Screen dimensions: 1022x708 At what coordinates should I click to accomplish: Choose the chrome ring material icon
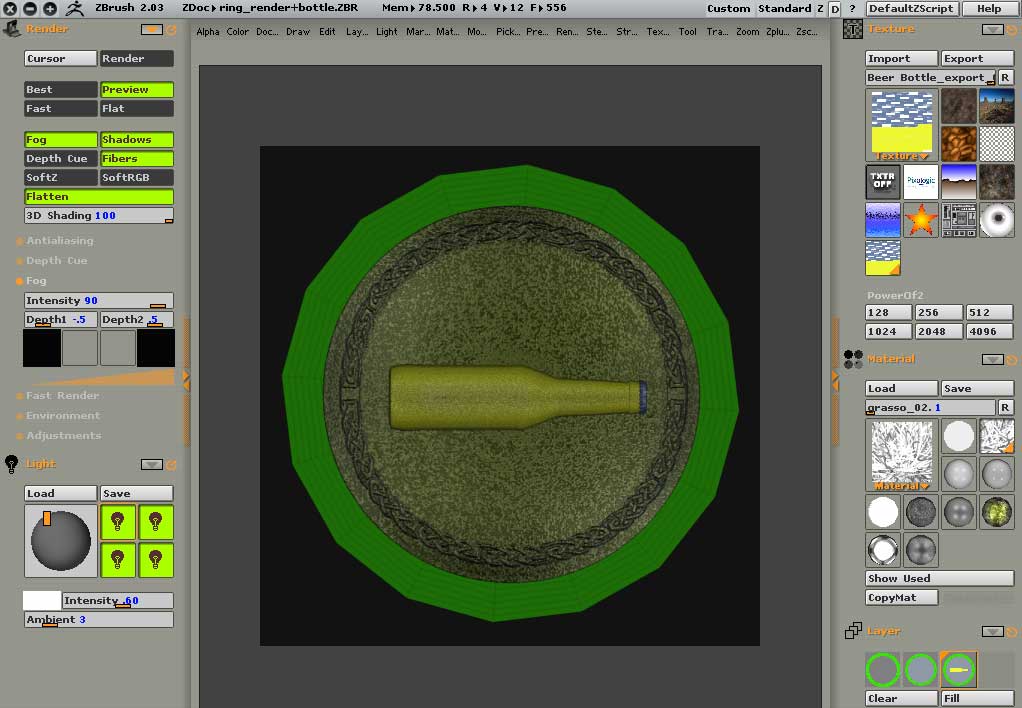pos(882,550)
